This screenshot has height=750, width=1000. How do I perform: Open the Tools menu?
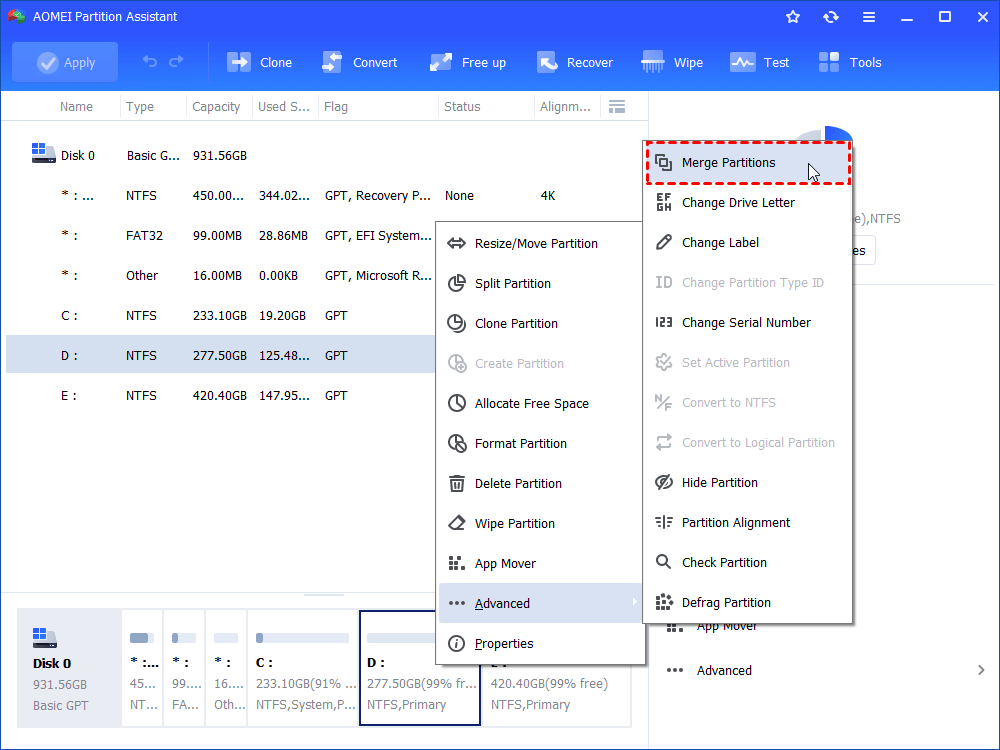click(849, 62)
